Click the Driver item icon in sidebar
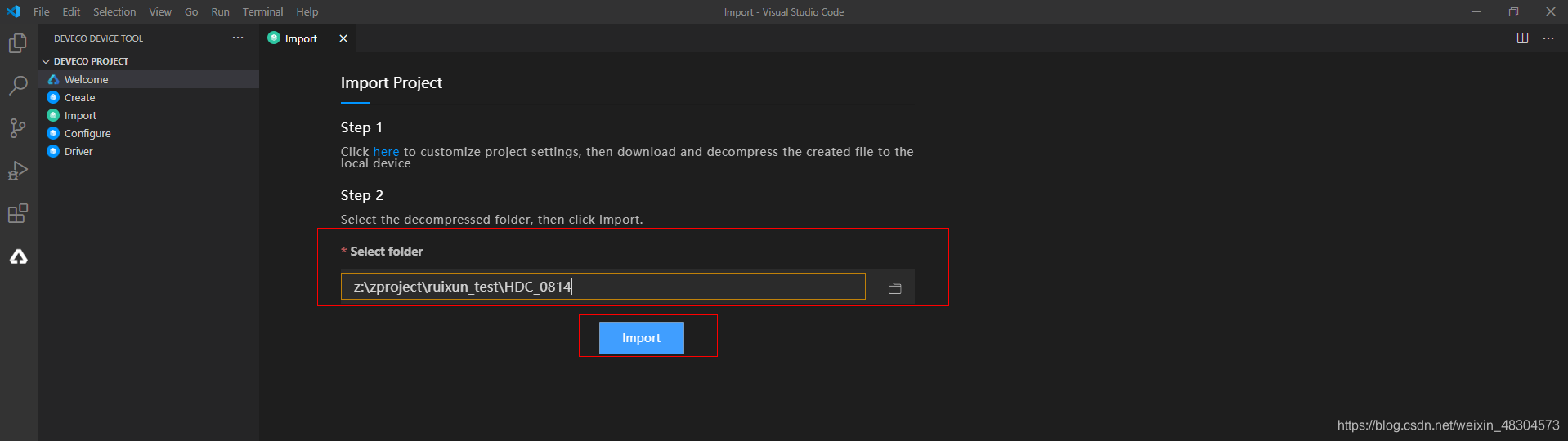This screenshot has width=1568, height=441. [x=53, y=151]
